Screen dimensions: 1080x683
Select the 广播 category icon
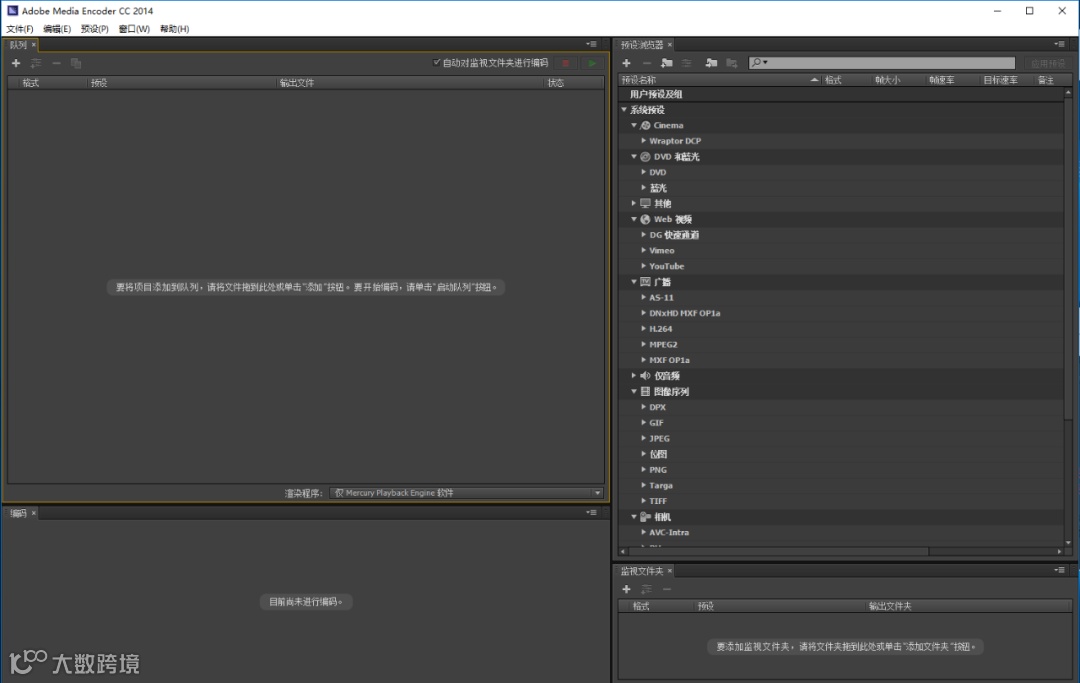coord(645,282)
